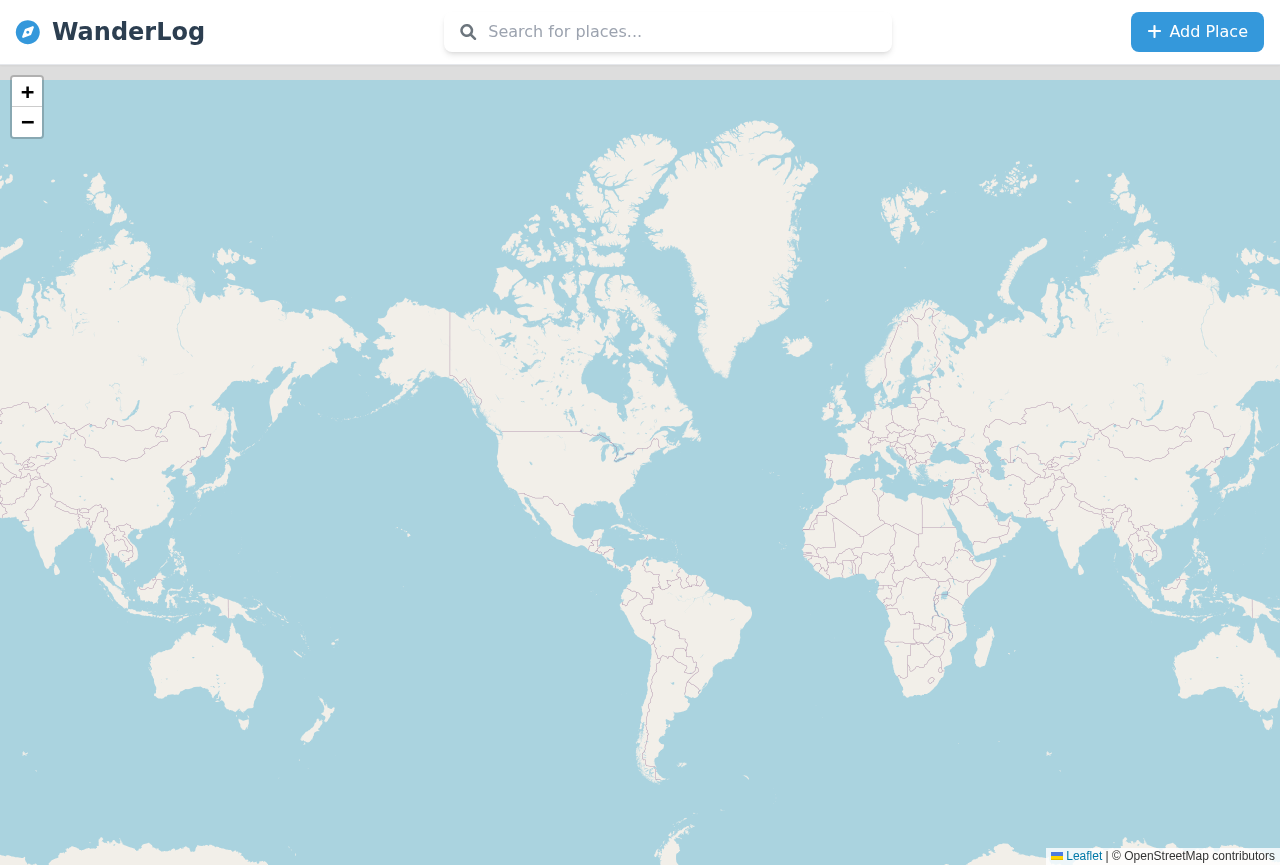Image resolution: width=1280 pixels, height=865 pixels.
Task: Zoom out using the minus control
Action: (27, 122)
